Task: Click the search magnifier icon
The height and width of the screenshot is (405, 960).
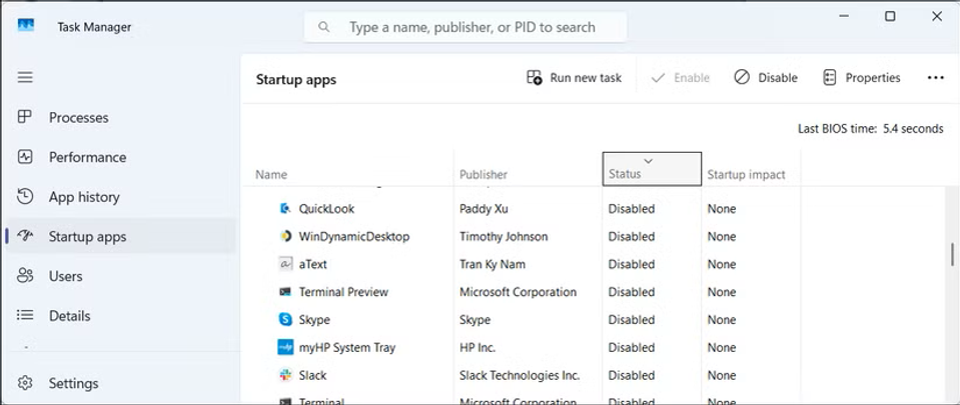Action: tap(324, 27)
